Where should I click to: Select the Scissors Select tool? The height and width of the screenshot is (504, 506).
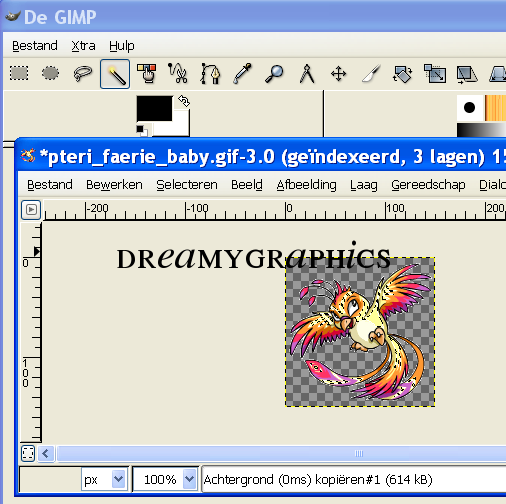click(x=178, y=73)
